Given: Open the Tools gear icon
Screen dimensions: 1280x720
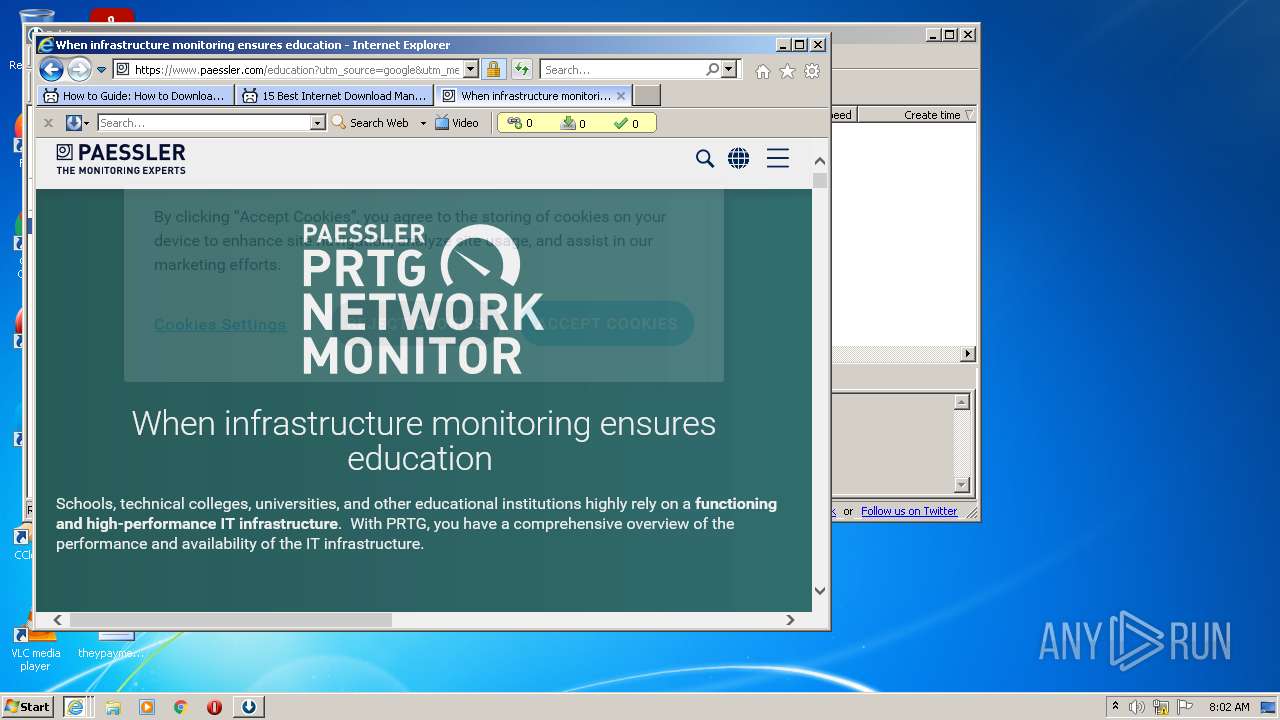Looking at the screenshot, I should 812,71.
